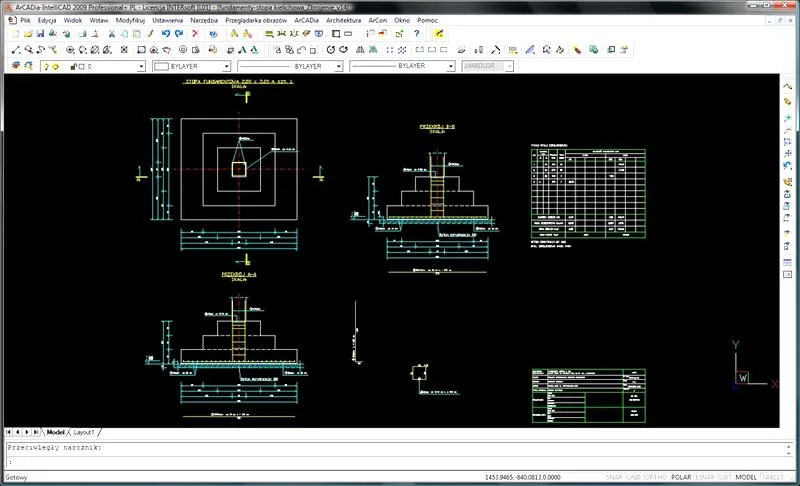Click the yellow highlighted tool icon next to Help

[x=439, y=34]
